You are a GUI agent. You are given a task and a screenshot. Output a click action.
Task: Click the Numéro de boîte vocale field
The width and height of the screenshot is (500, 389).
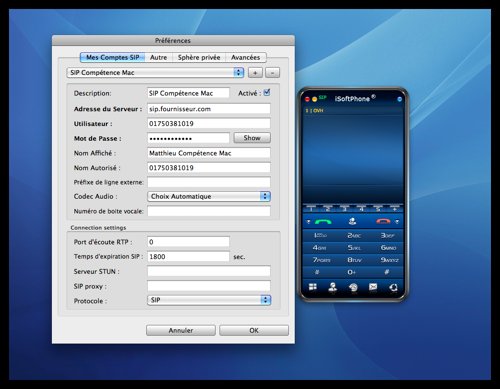coord(209,211)
